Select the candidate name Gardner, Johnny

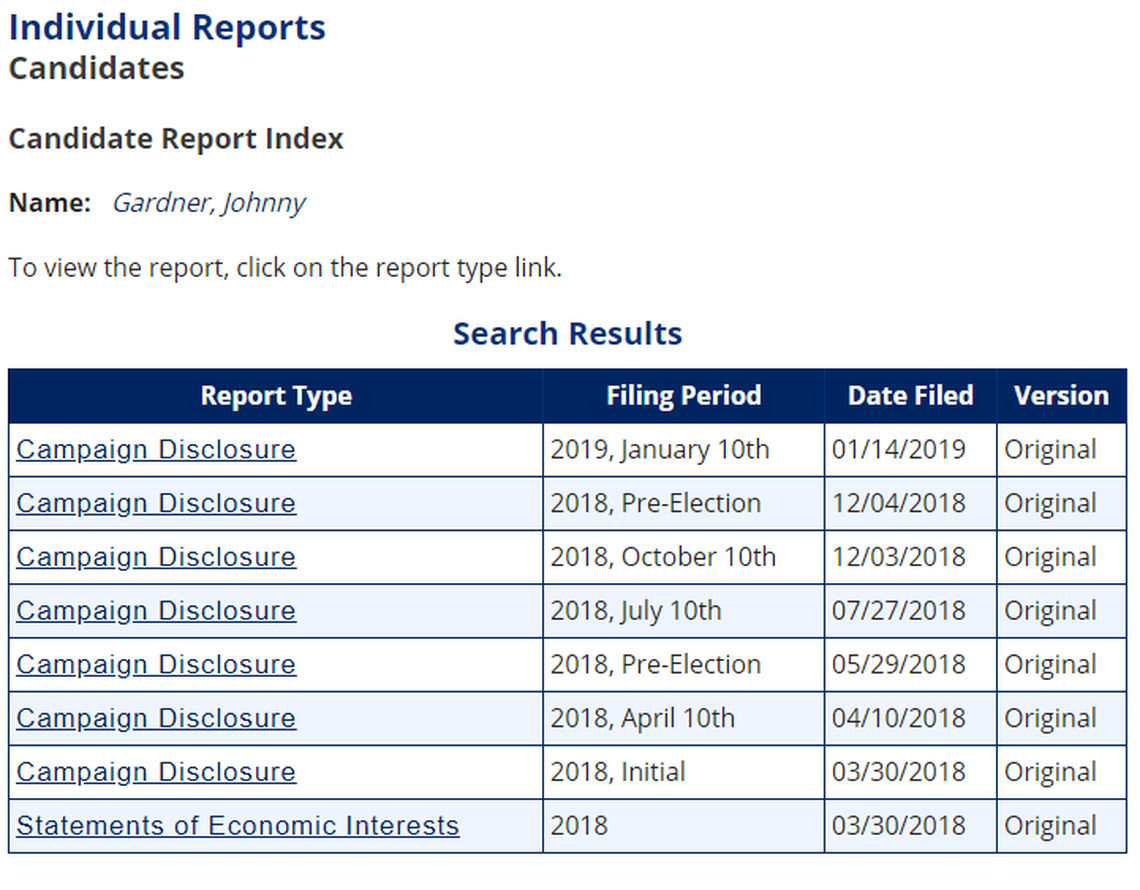pos(210,203)
